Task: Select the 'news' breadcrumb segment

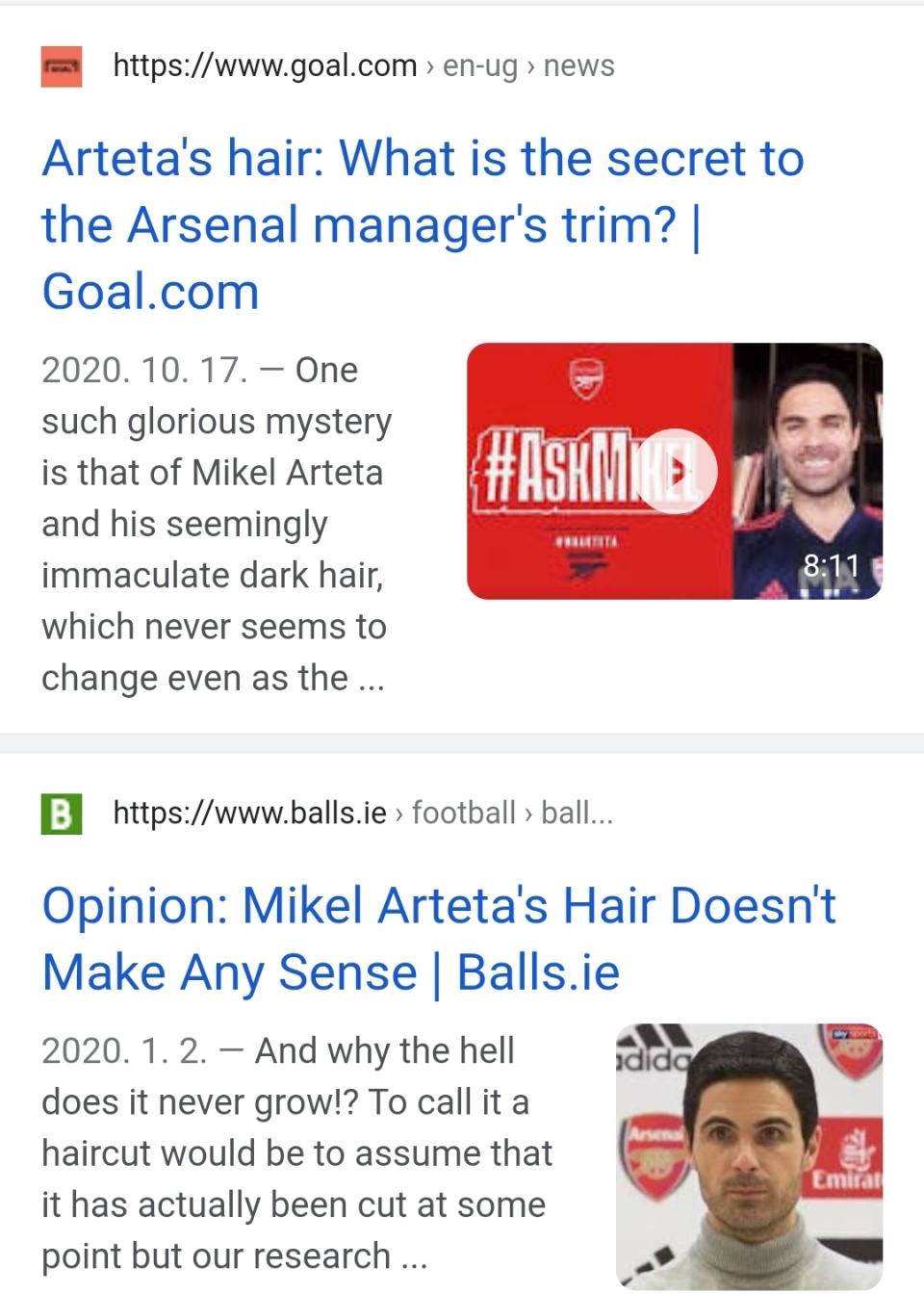Action: point(578,65)
